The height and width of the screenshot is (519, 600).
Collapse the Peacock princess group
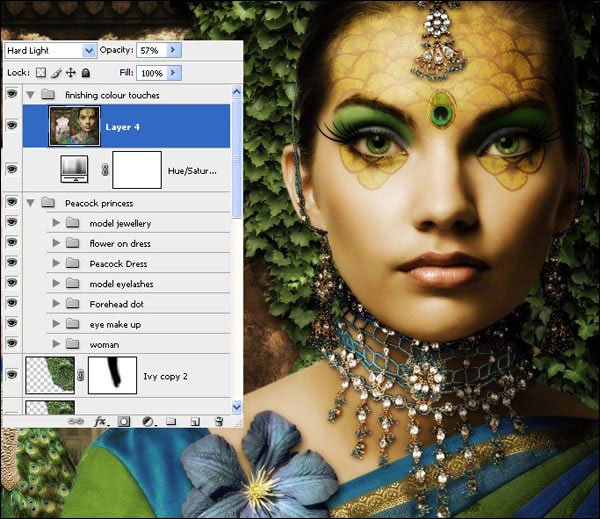pos(30,203)
